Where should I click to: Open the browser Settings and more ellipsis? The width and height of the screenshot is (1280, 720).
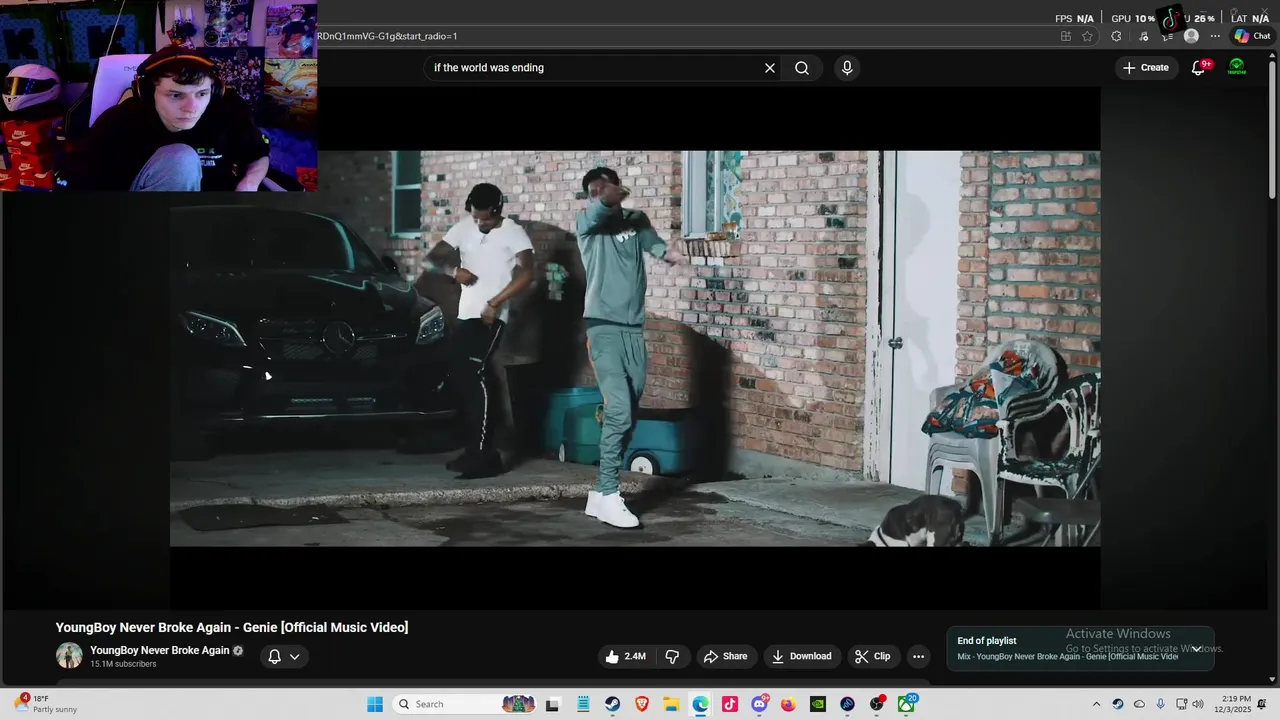(1214, 36)
